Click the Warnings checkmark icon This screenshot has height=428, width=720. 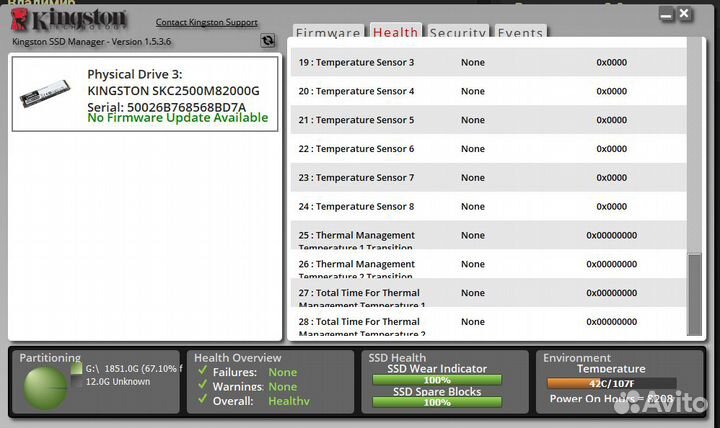202,386
